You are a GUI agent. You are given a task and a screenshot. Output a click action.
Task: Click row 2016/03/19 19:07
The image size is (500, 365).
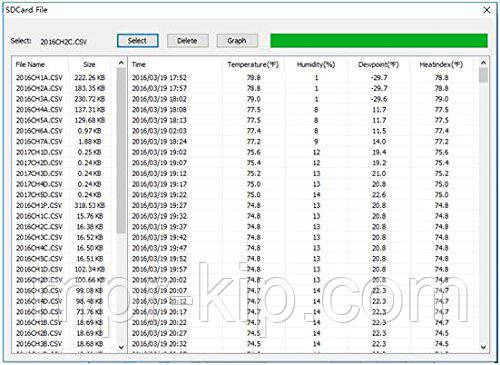coord(303,163)
